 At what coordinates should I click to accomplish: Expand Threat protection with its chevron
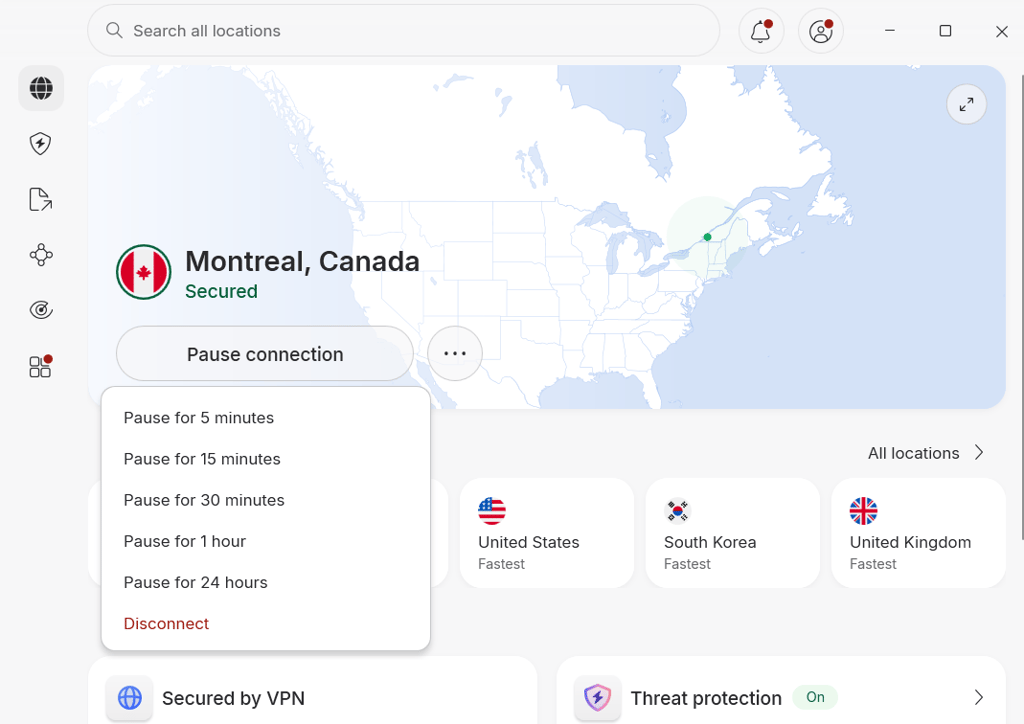(x=979, y=697)
